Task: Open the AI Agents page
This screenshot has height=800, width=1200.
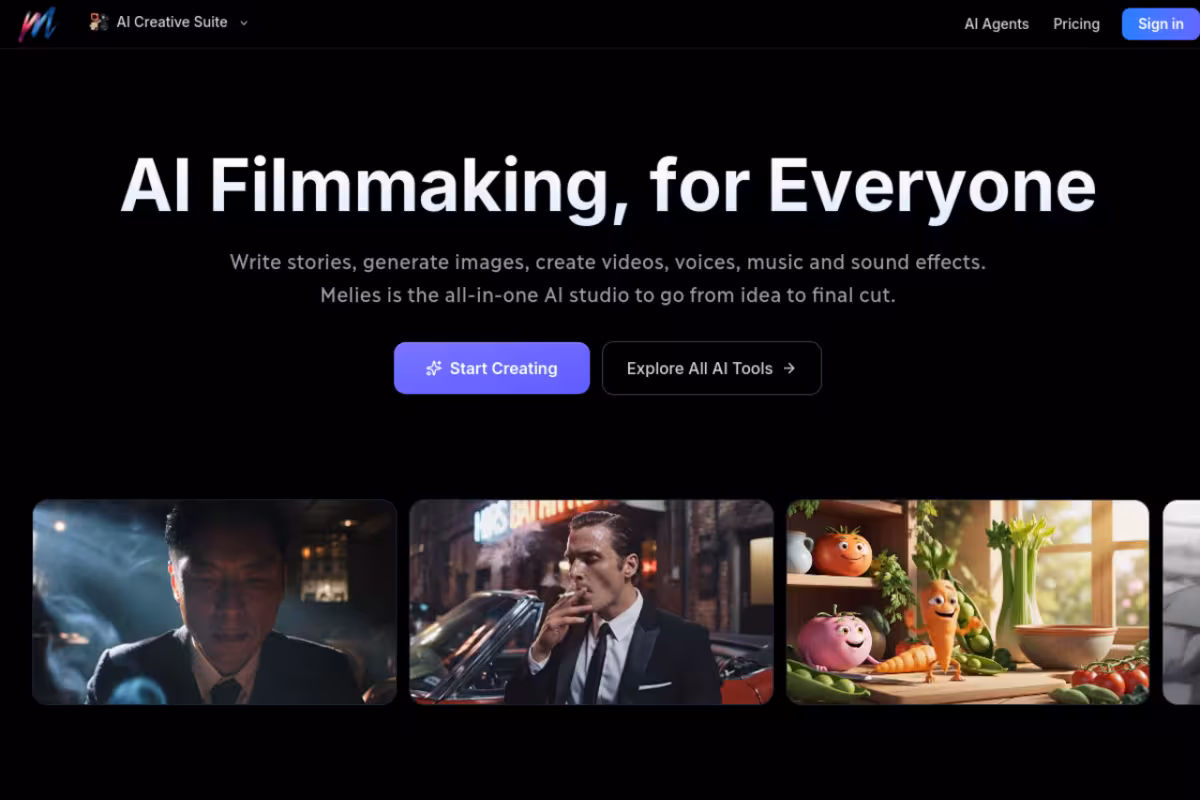Action: pyautogui.click(x=996, y=24)
